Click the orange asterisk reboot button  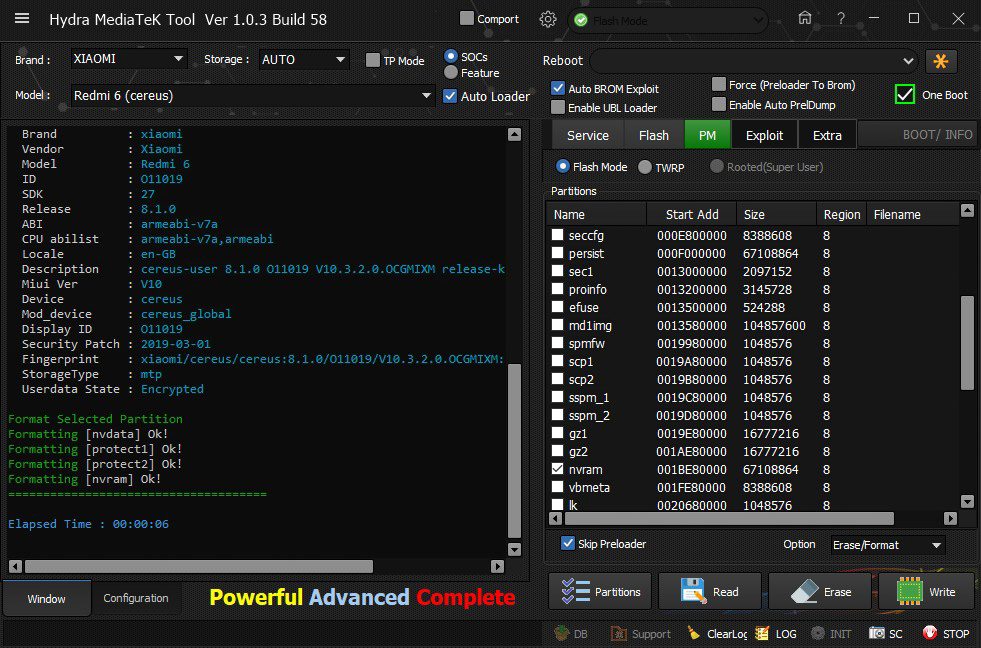[941, 61]
